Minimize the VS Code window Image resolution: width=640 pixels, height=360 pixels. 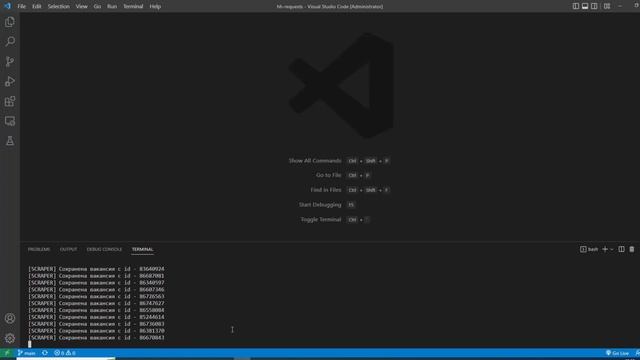[x=620, y=6]
